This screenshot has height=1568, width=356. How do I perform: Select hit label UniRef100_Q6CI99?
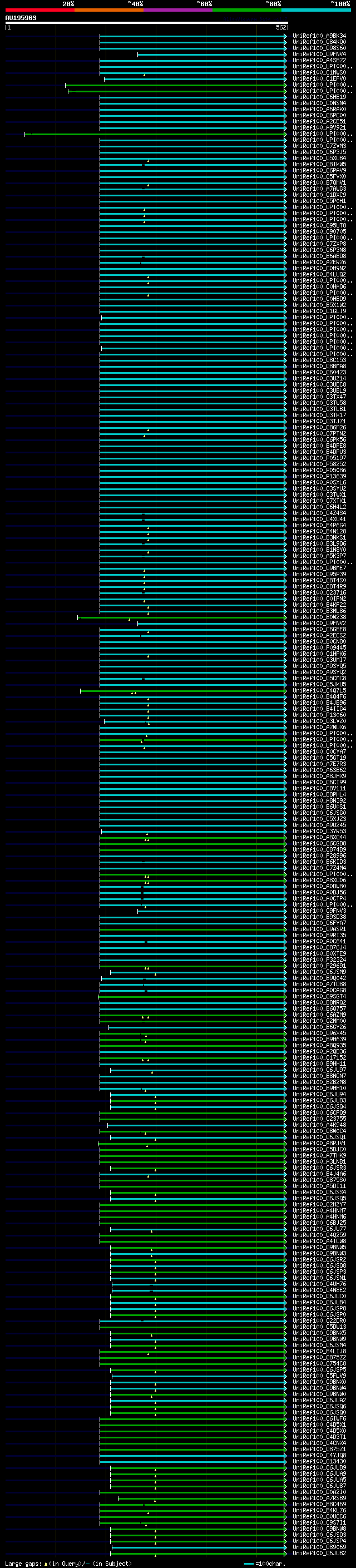(319, 782)
